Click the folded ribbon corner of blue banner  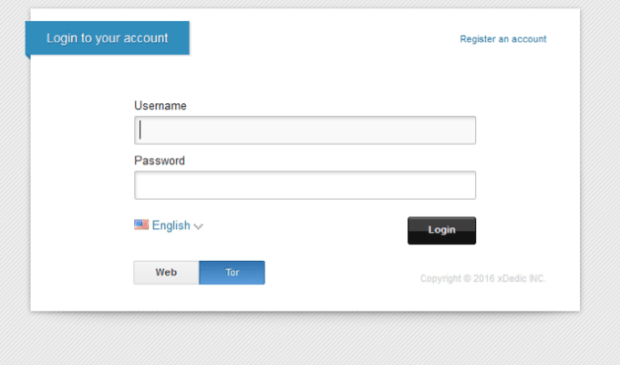(x=28, y=57)
